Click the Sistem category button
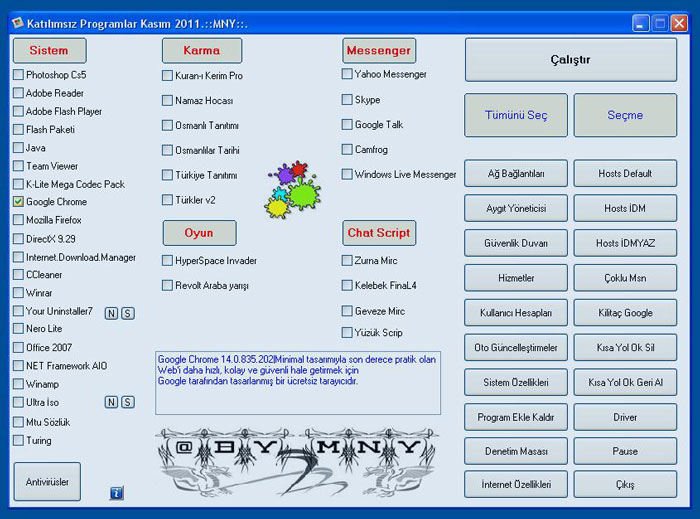Viewport: 700px width, 519px height. (50, 50)
